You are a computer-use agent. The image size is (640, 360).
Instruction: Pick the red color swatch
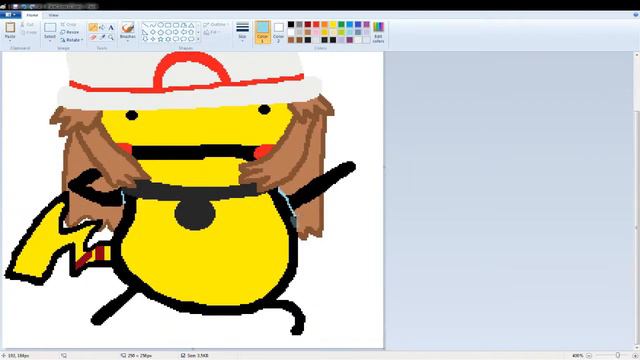[316, 24]
